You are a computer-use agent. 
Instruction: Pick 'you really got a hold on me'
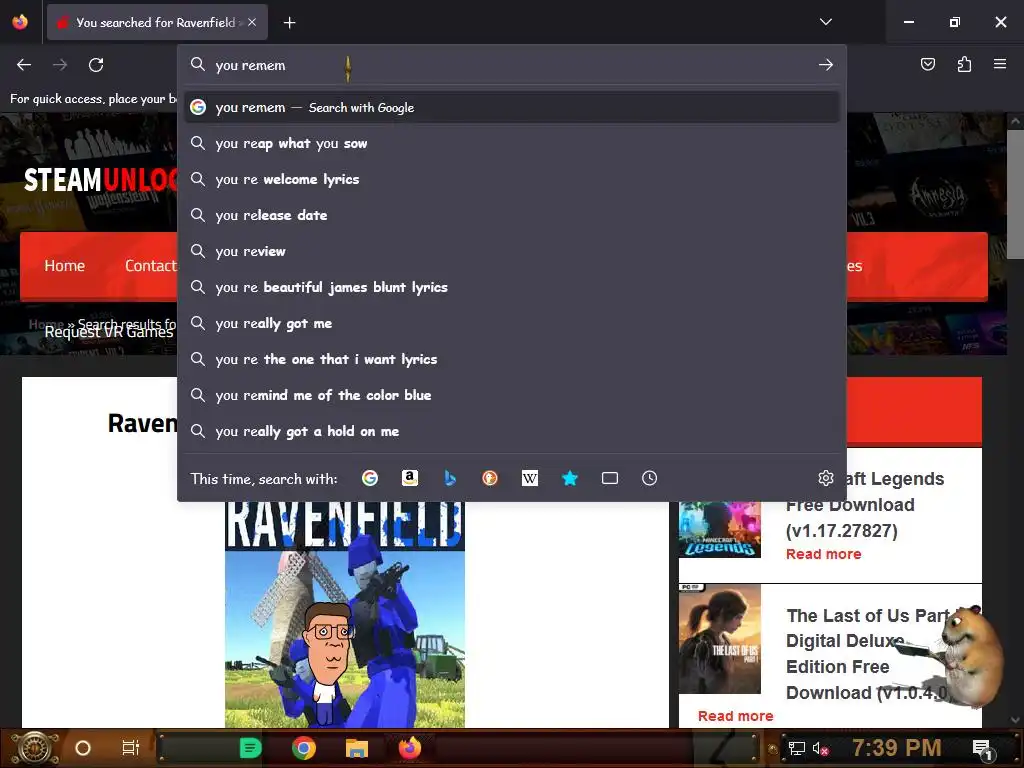[512, 430]
